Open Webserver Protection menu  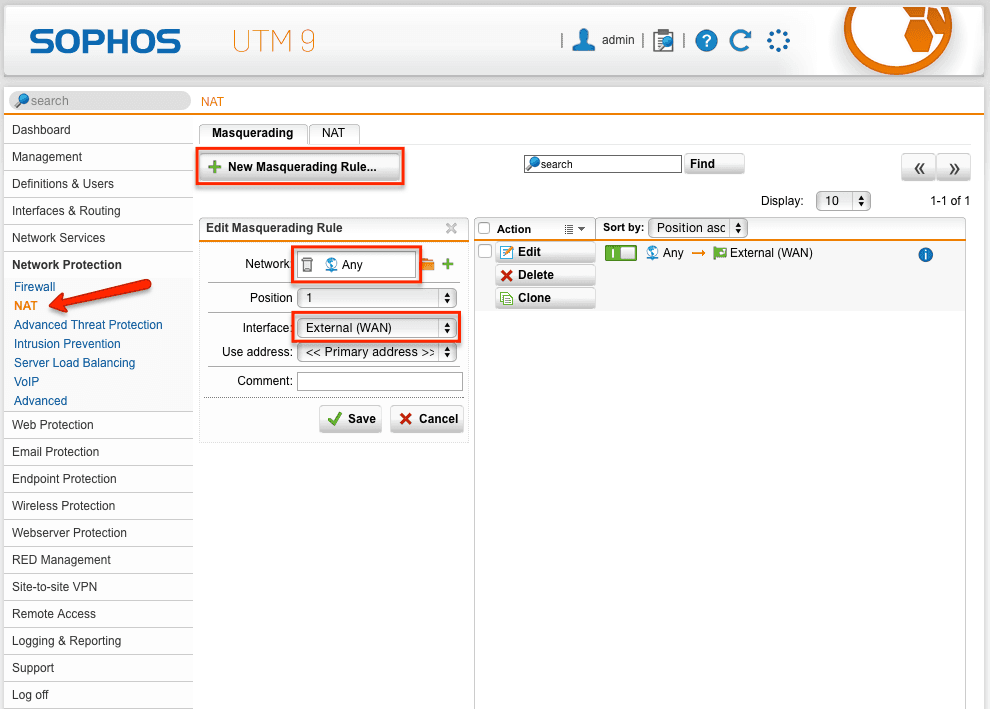(98, 533)
